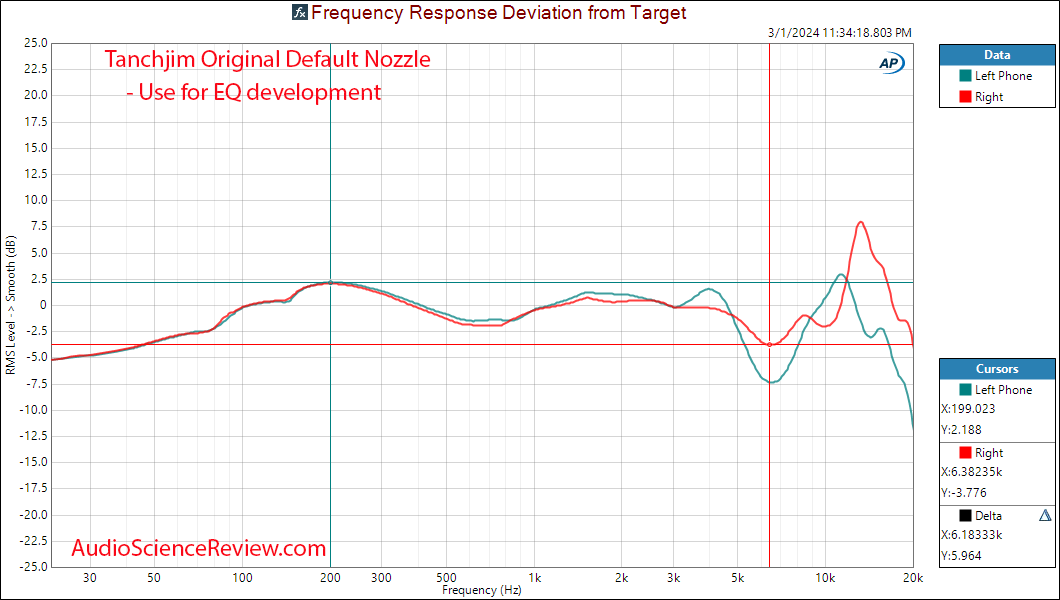The width and height of the screenshot is (1060, 600).
Task: Click the teal trace minimum near 6.5 kHz
Action: (771, 382)
